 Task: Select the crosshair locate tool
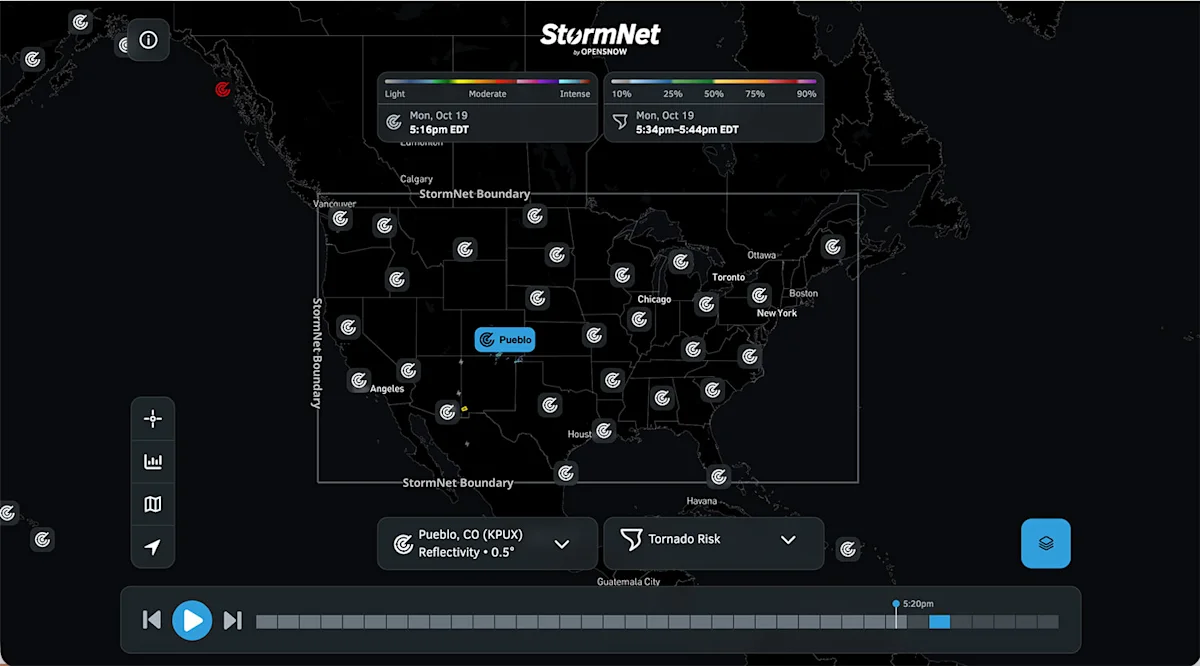(x=153, y=419)
